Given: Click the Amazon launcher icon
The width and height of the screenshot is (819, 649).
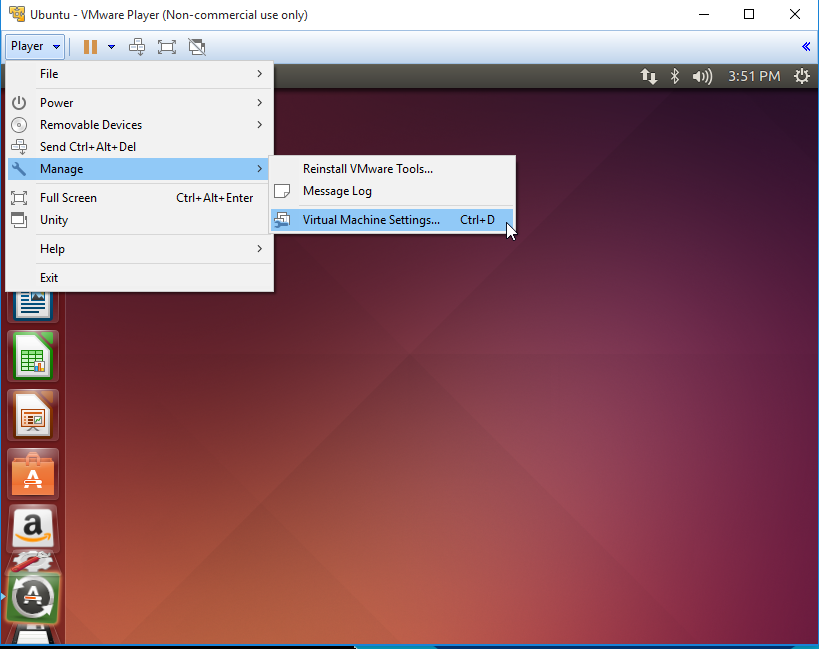Looking at the screenshot, I should click(x=33, y=529).
